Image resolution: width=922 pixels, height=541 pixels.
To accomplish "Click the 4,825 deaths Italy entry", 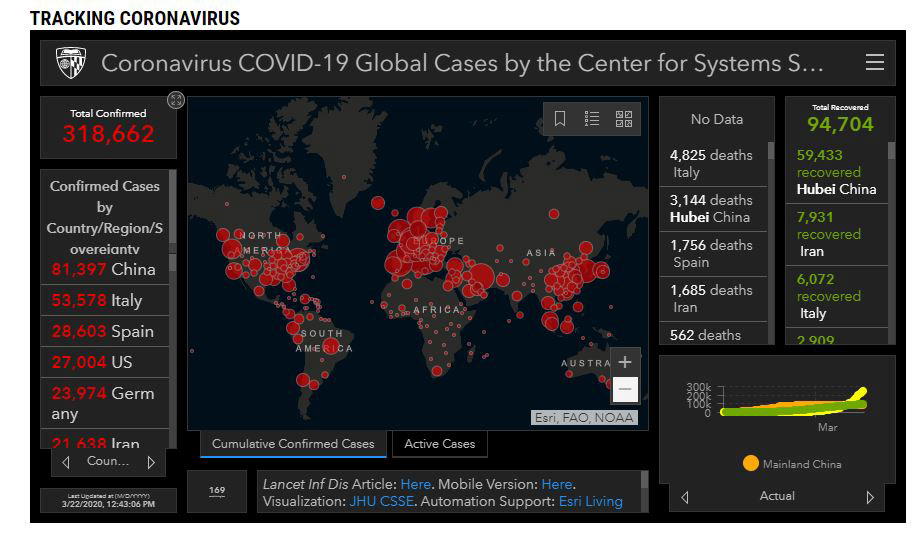I will tap(713, 163).
